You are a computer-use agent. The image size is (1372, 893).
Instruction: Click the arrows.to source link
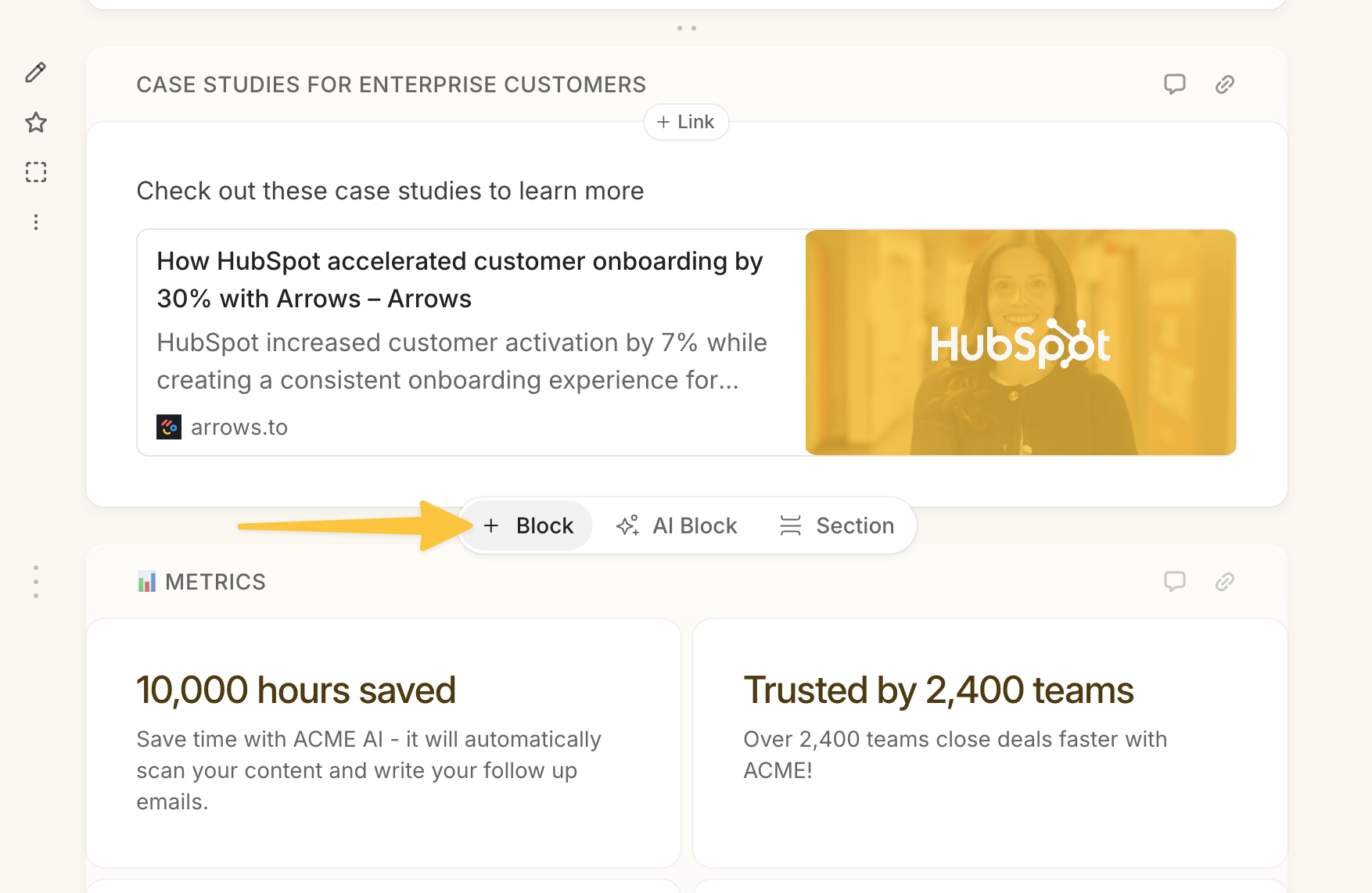(x=239, y=427)
